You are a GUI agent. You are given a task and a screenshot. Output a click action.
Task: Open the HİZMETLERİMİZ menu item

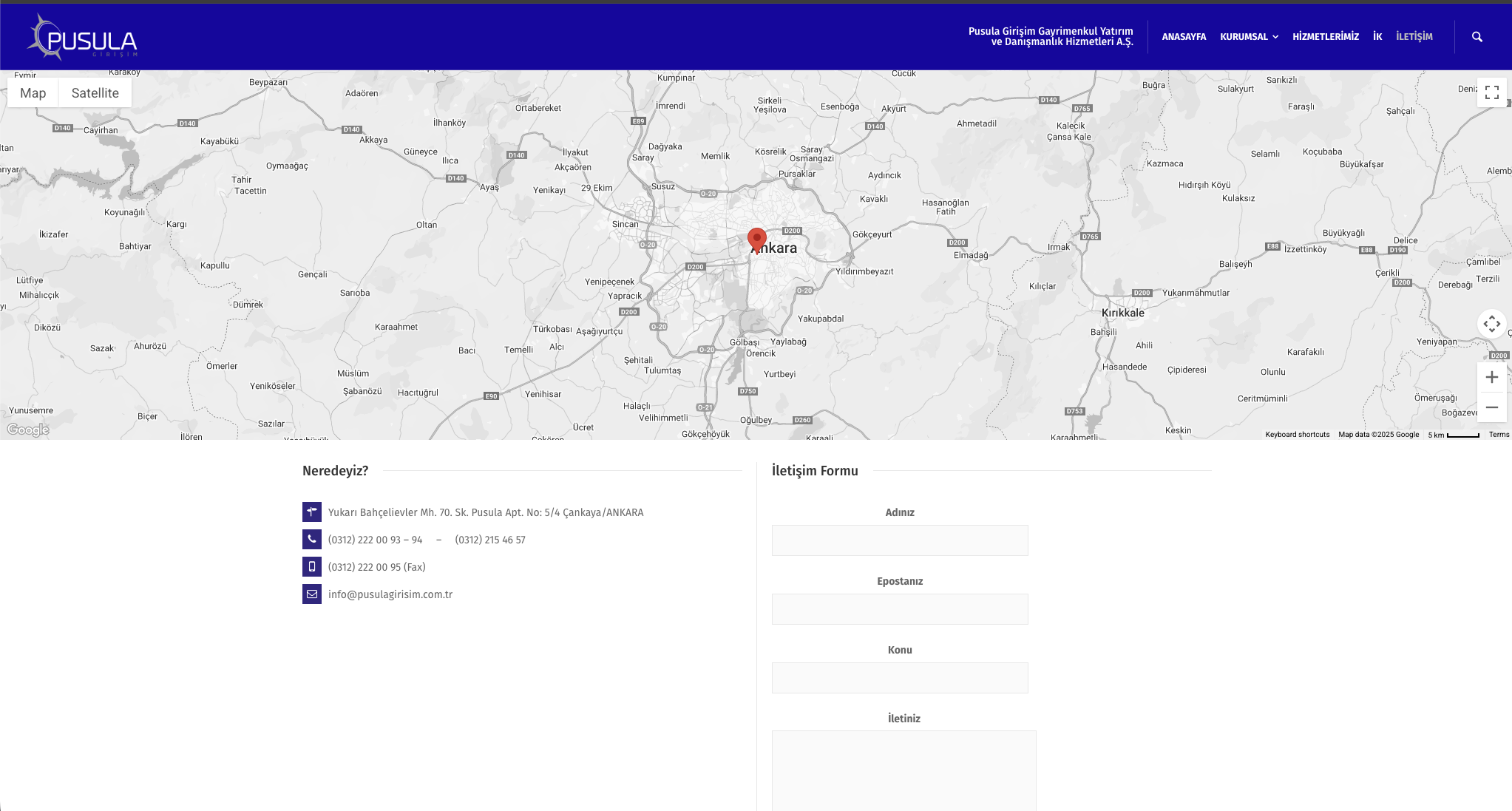pos(1325,37)
